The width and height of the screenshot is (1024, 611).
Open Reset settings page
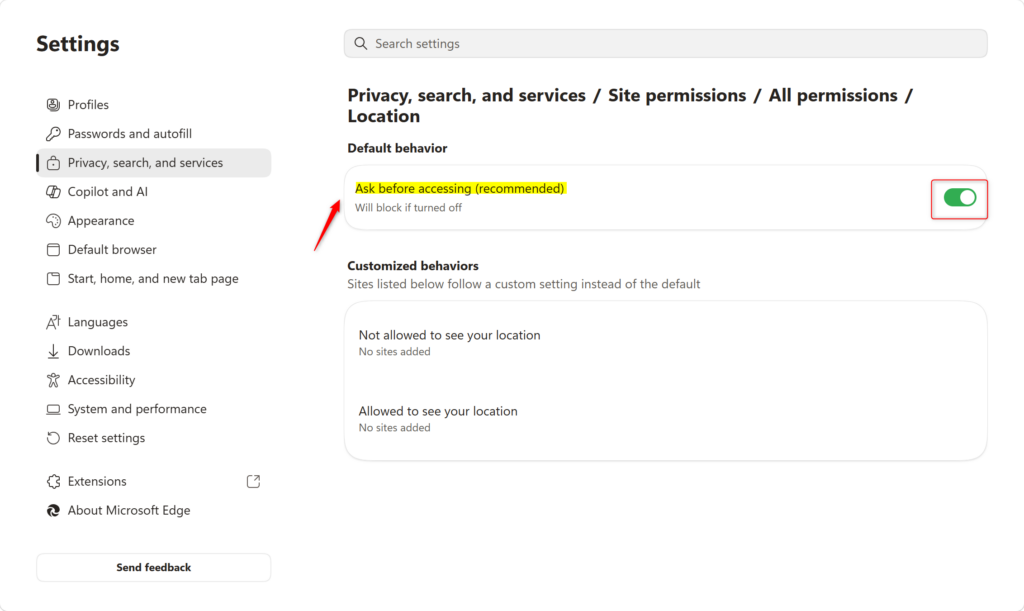(153, 438)
